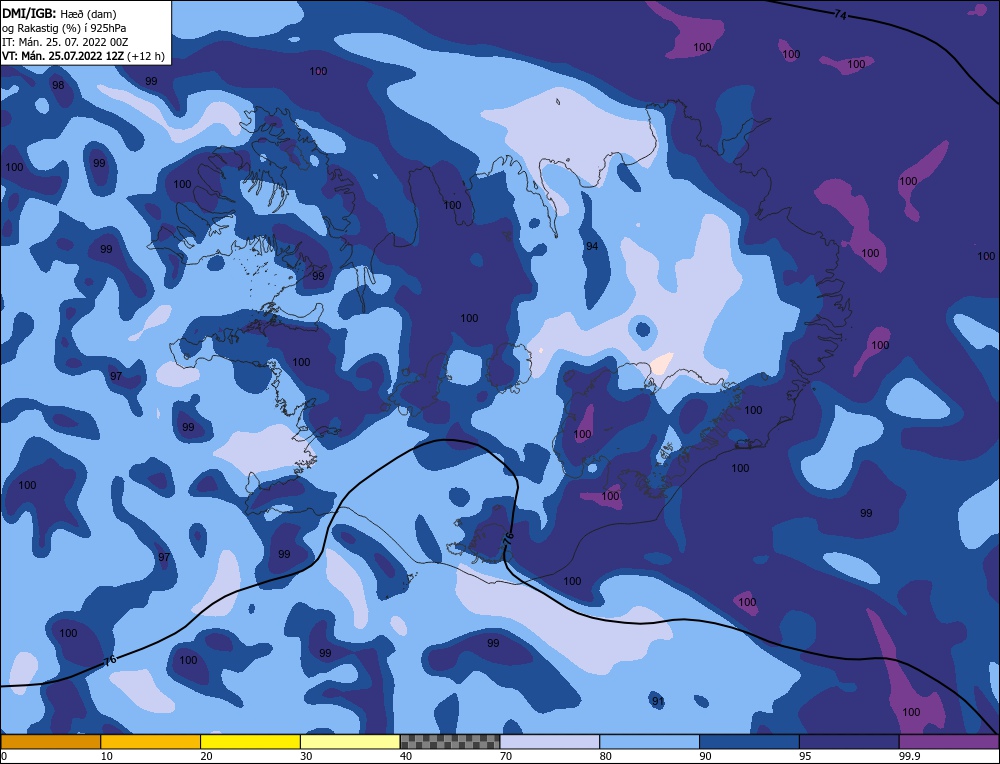The height and width of the screenshot is (764, 1000).
Task: Click the 76 contour label near Vestmannaeyjar
Action: (x=508, y=538)
